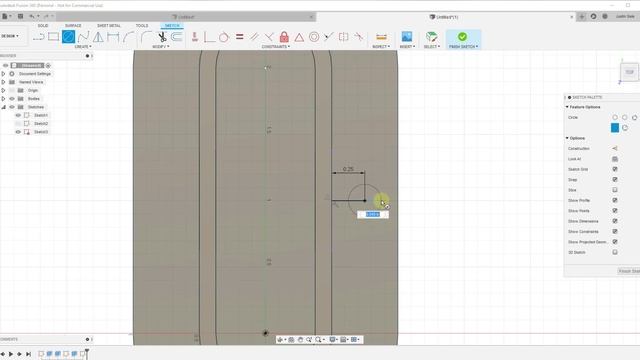
Task: Toggle Construction line option in palette
Action: coord(615,149)
